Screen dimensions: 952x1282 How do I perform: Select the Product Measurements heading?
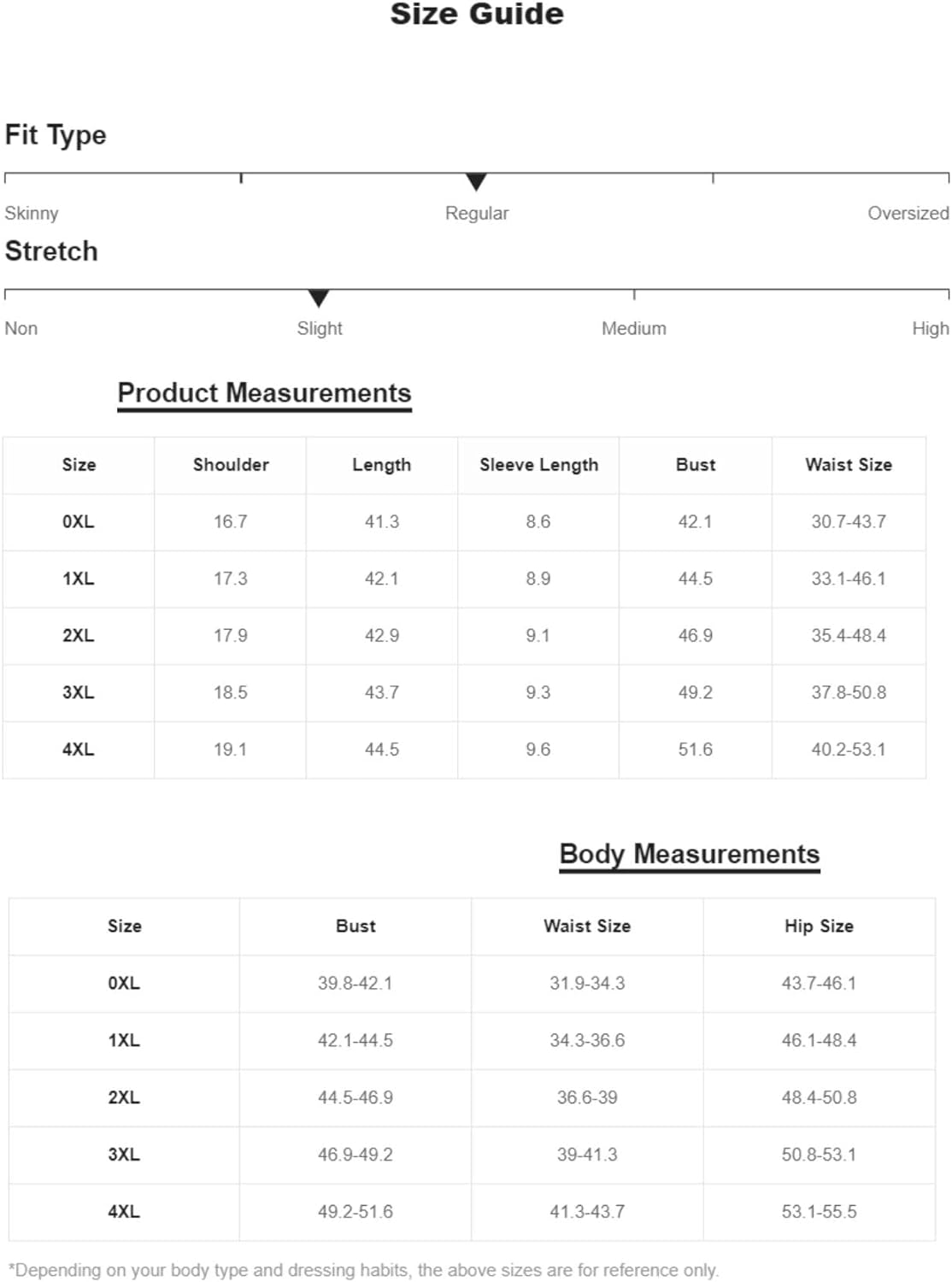[264, 393]
